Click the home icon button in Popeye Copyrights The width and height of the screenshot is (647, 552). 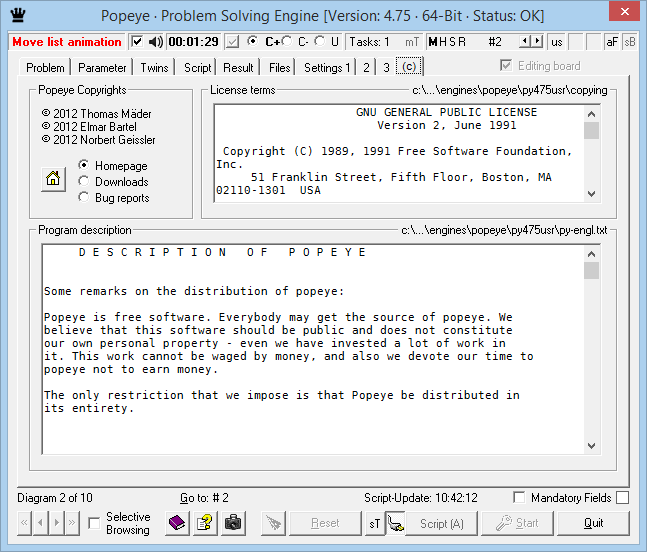pyautogui.click(x=53, y=179)
